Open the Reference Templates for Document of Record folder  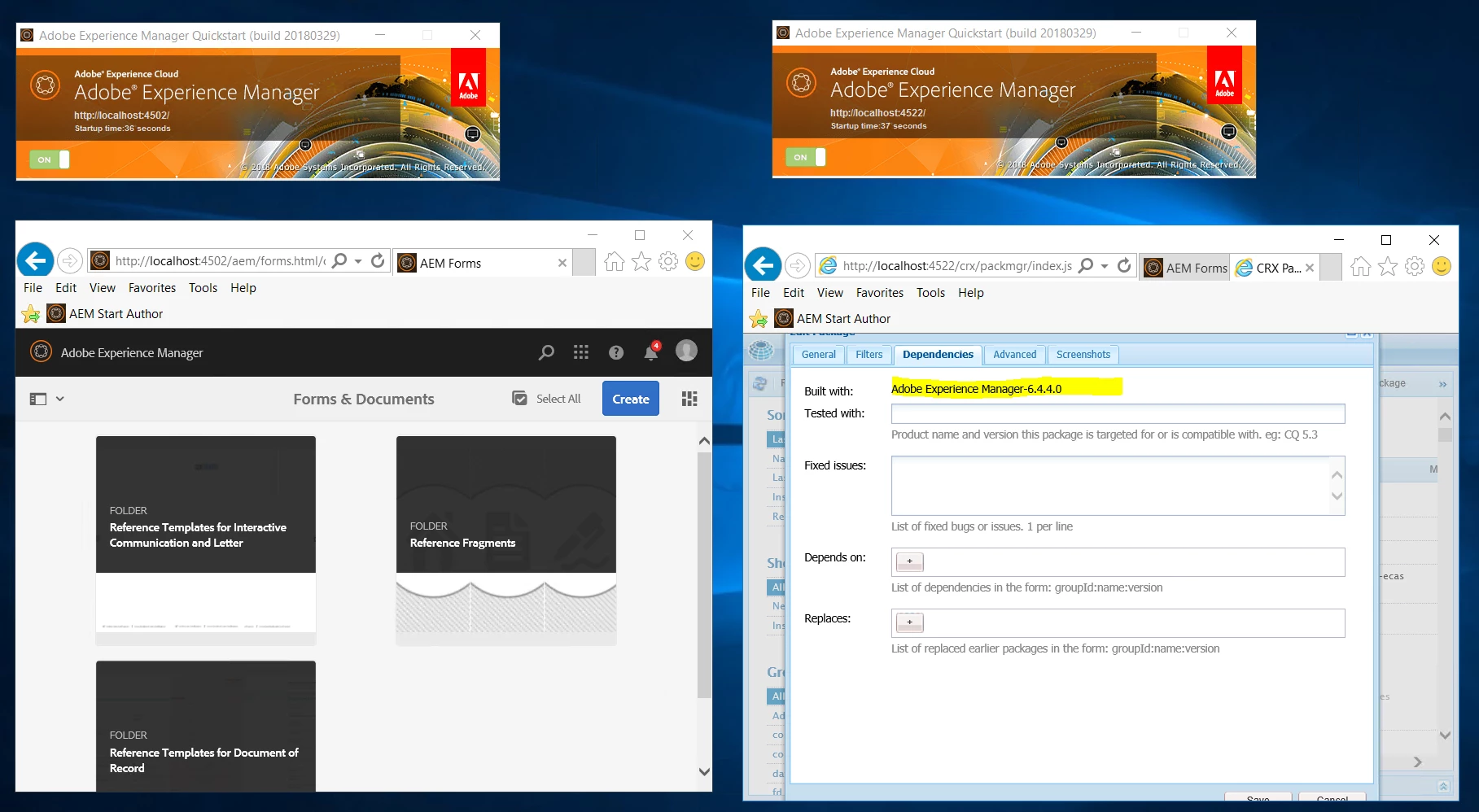point(206,726)
